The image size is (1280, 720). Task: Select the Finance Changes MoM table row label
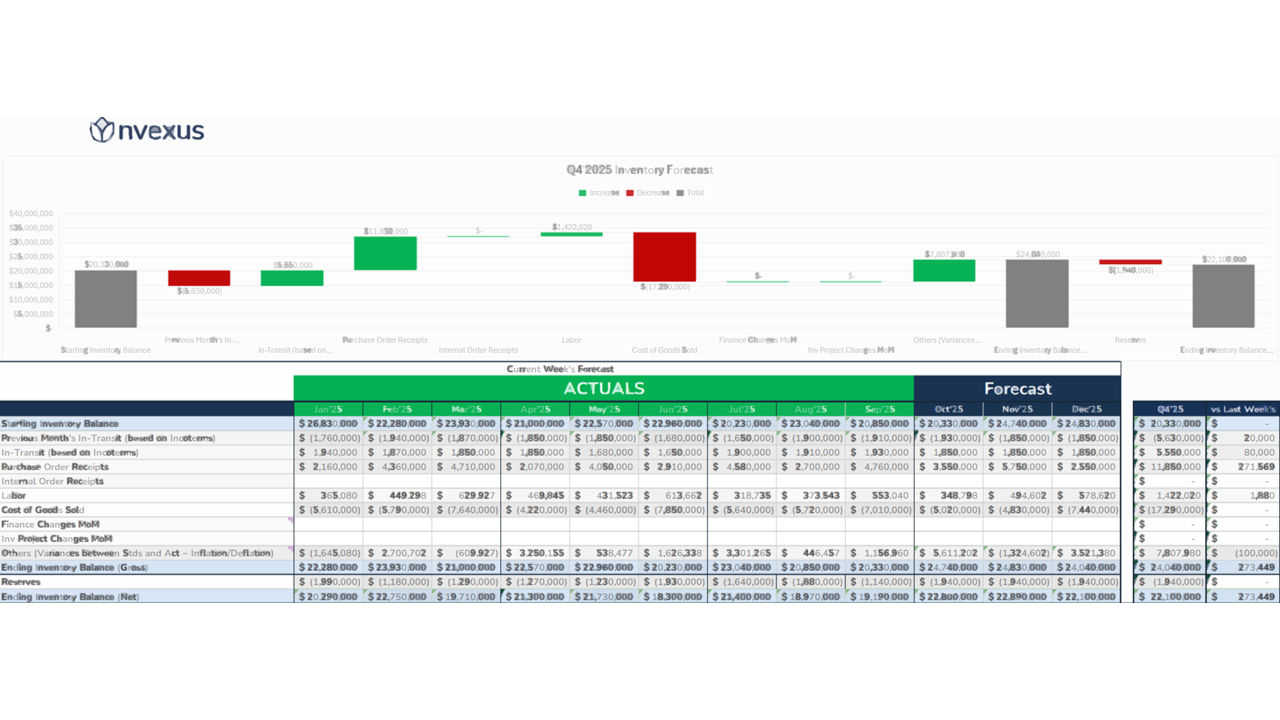50,525
